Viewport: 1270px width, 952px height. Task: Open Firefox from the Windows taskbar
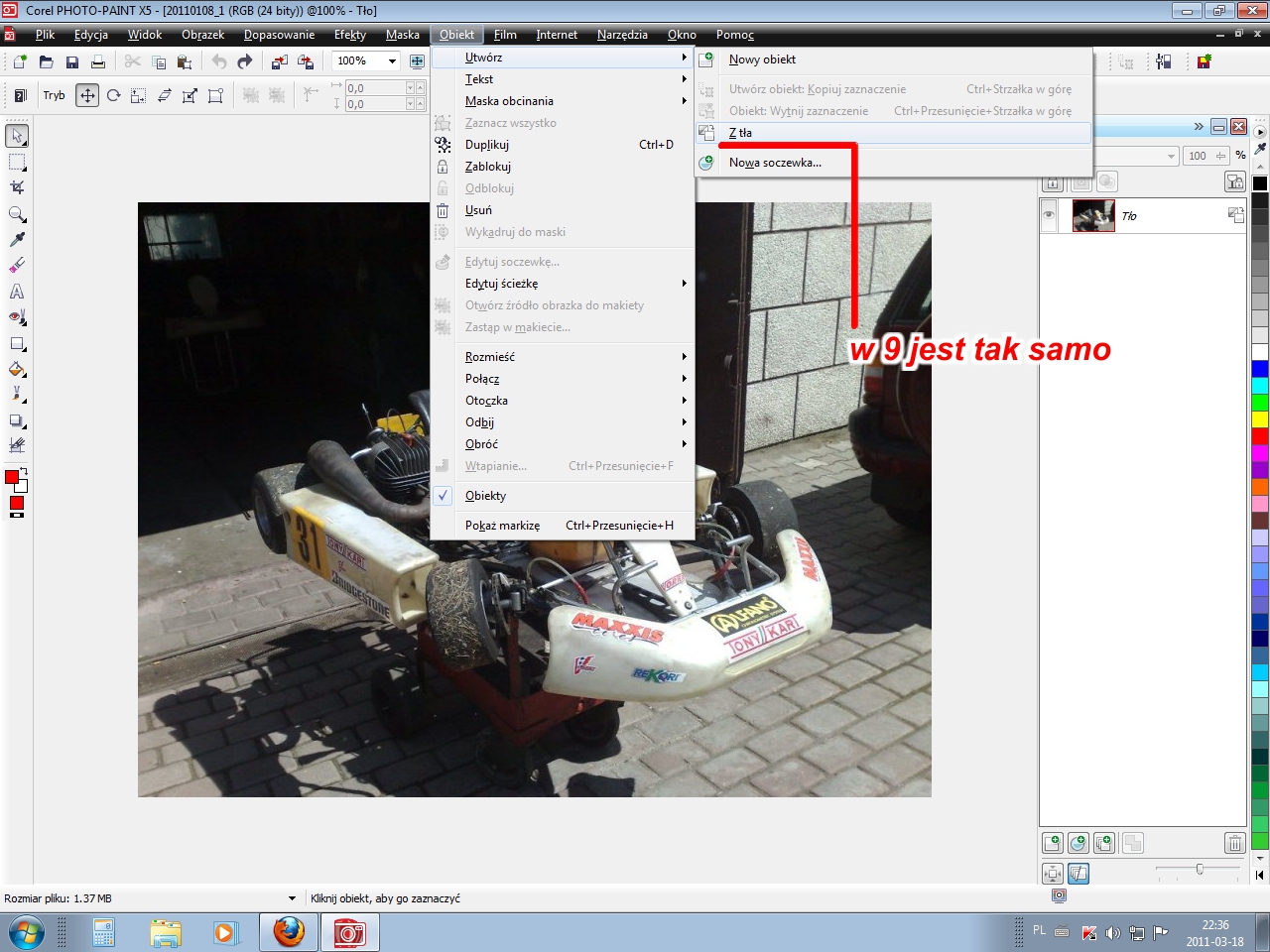coord(289,932)
